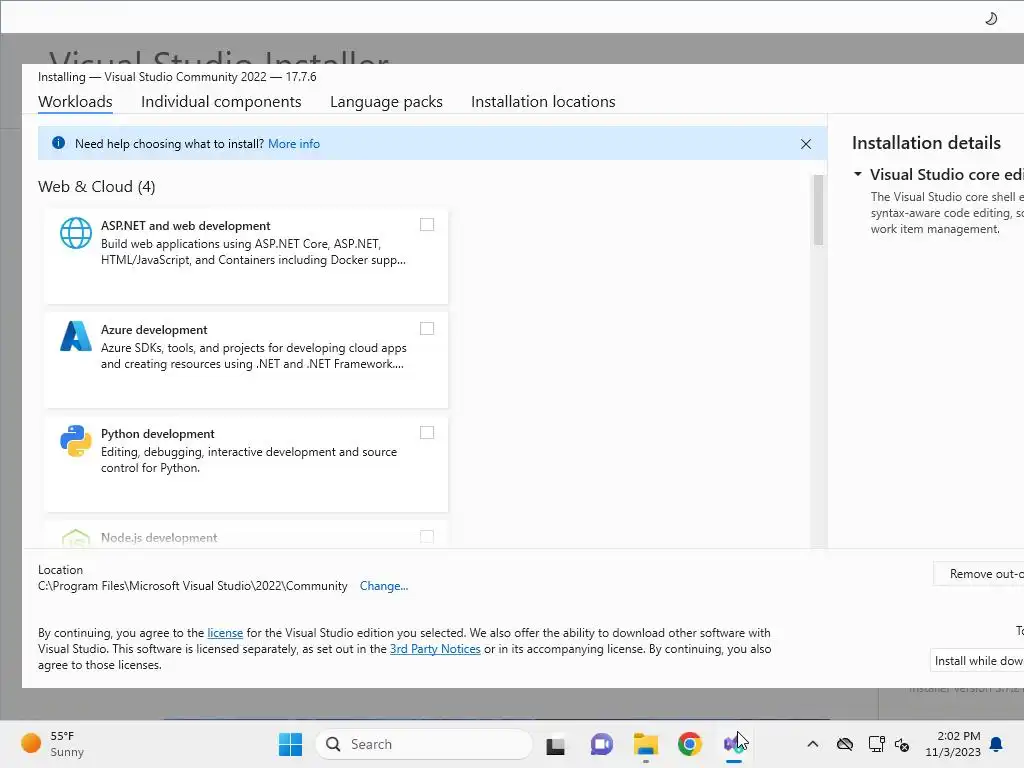The image size is (1024, 768).
Task: Dismiss the help choosing banner
Action: (806, 144)
